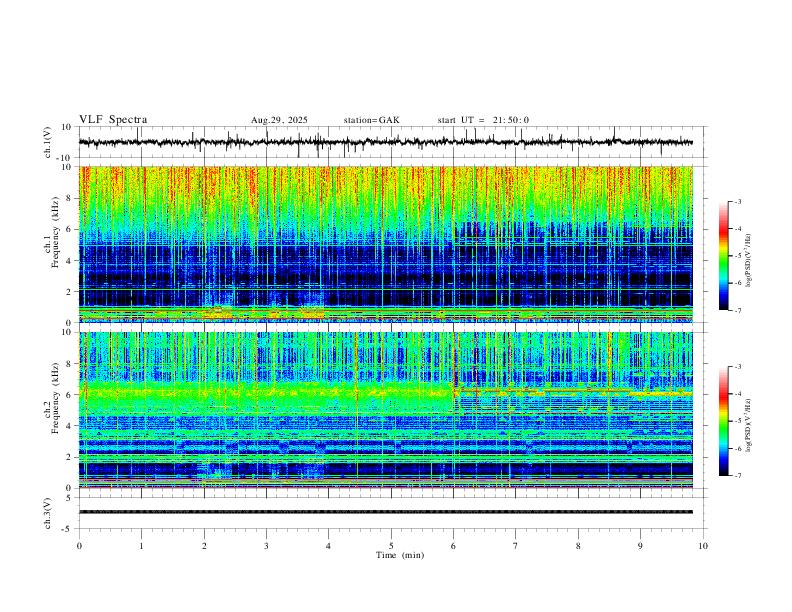This screenshot has width=792, height=612.
Task: Click the ch.1 color bar log(PSD) label
Action: [x=748, y=261]
